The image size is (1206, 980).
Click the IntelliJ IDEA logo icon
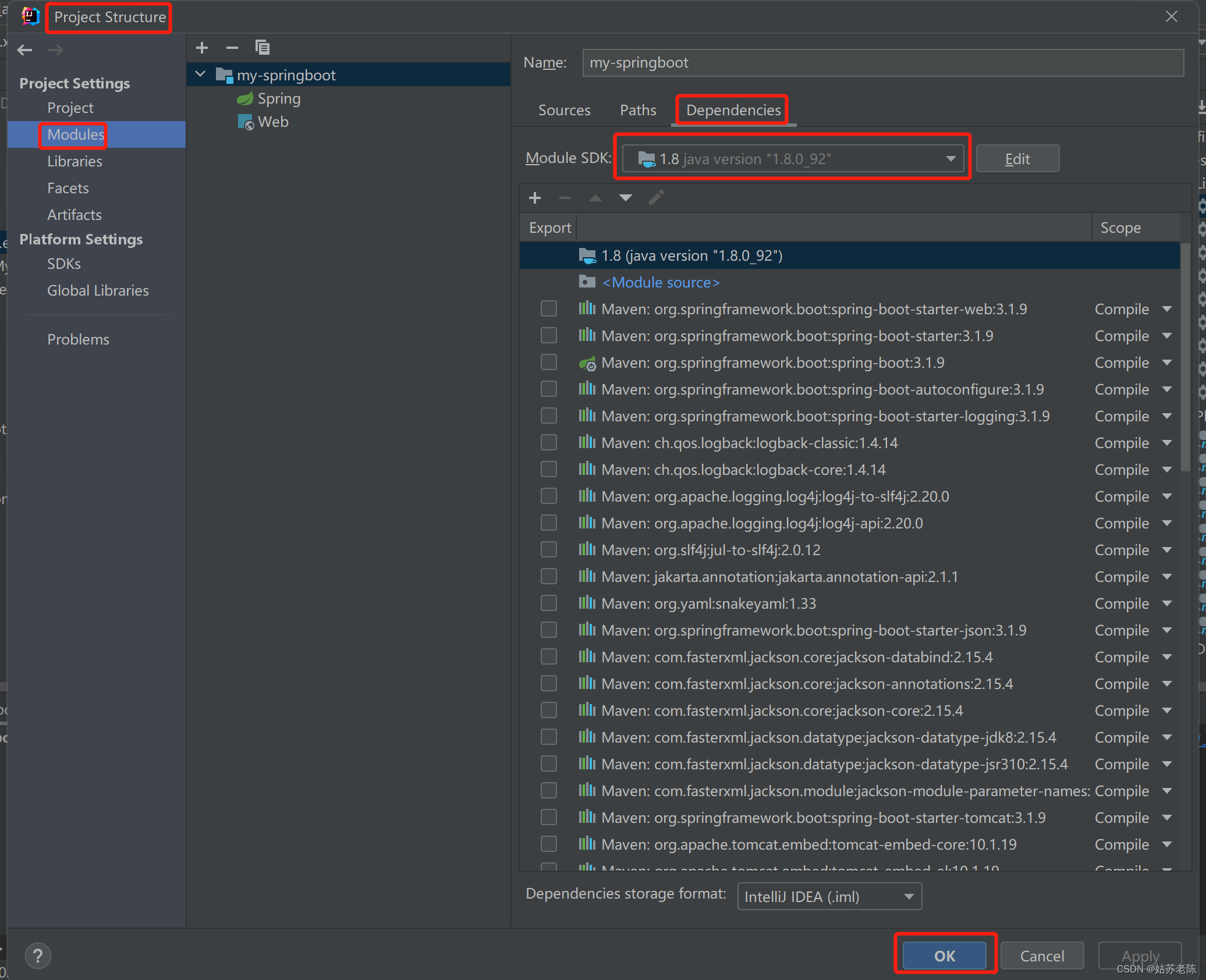click(x=30, y=16)
